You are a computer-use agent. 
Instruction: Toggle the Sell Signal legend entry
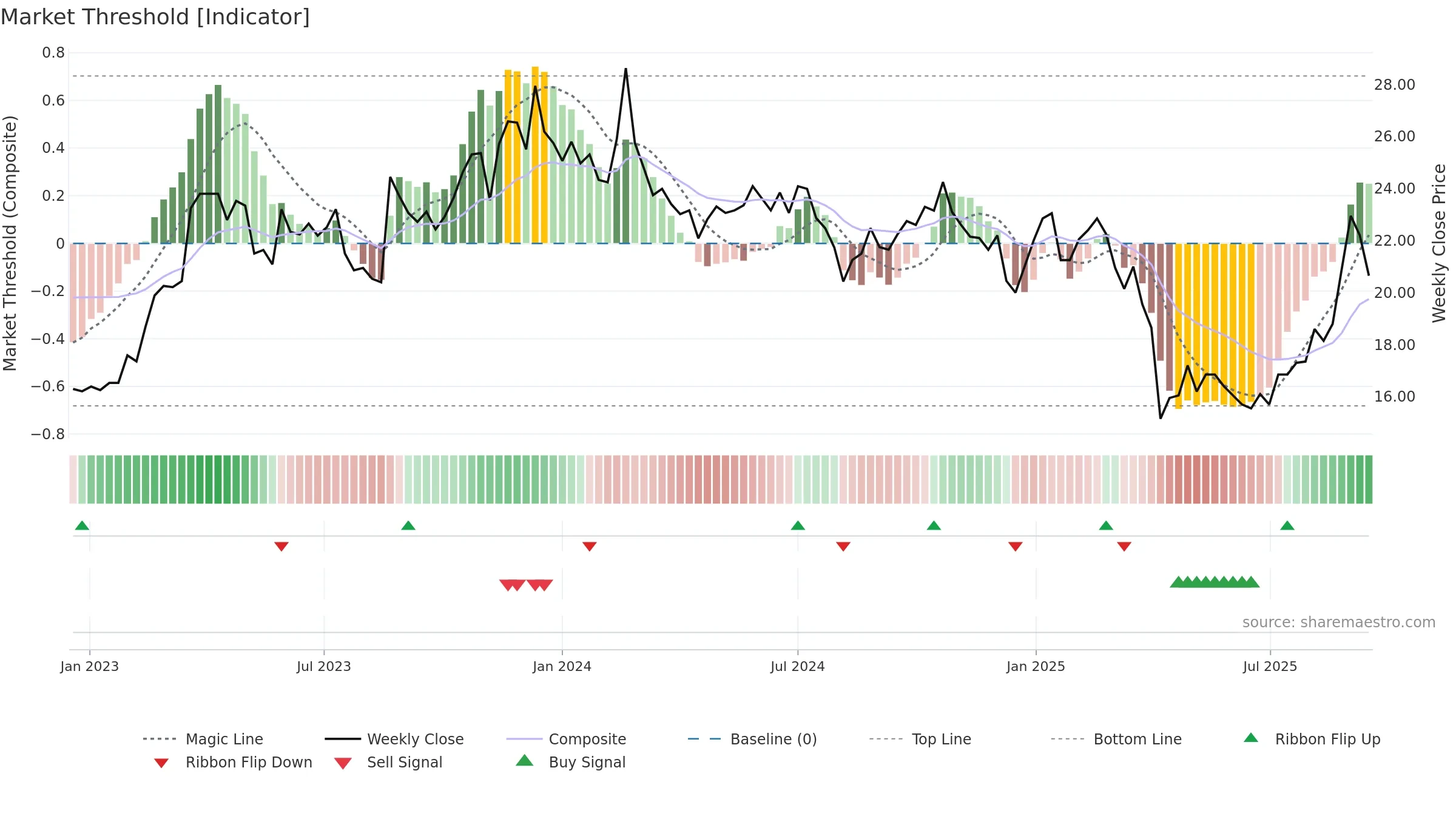coord(388,762)
